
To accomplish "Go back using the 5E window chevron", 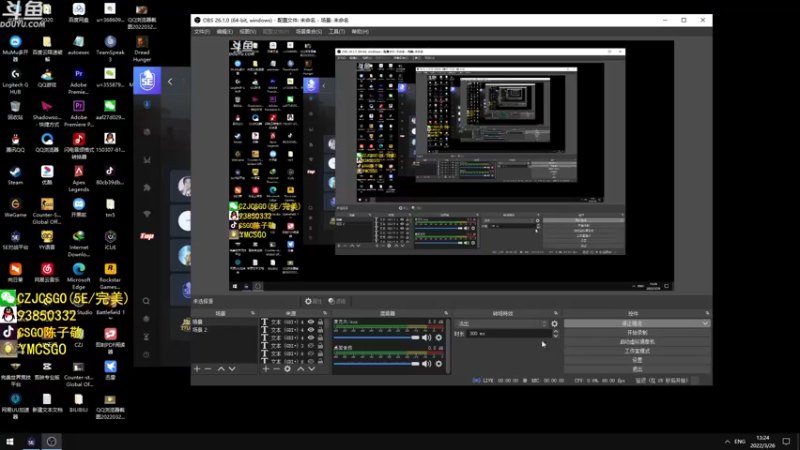I will (x=170, y=82).
